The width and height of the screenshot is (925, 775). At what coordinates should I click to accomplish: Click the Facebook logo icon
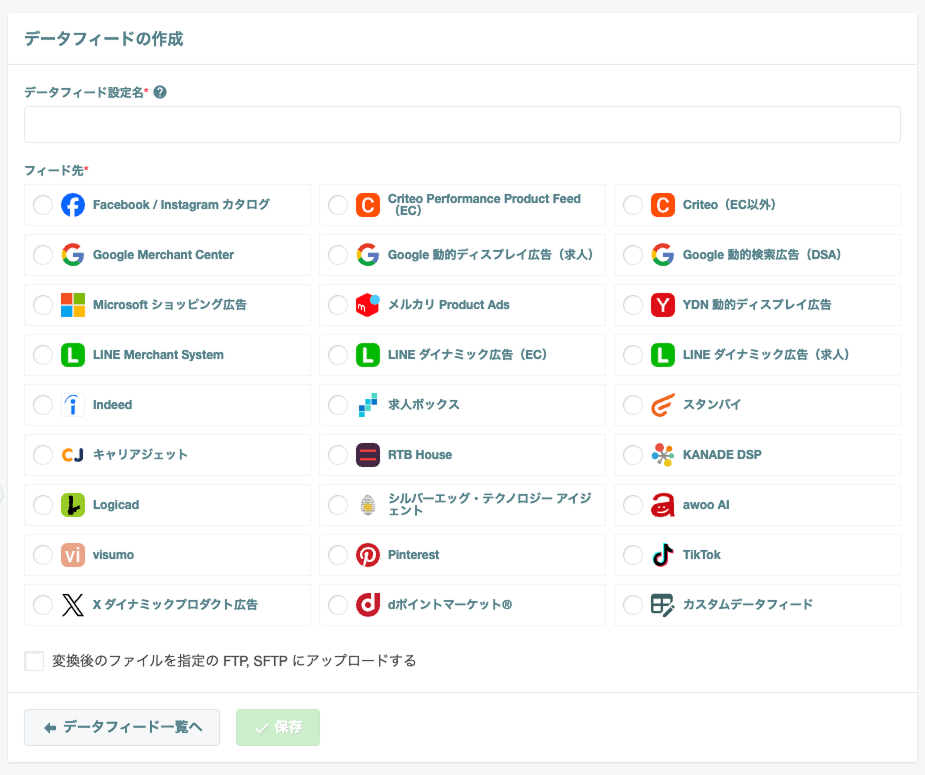[73, 205]
